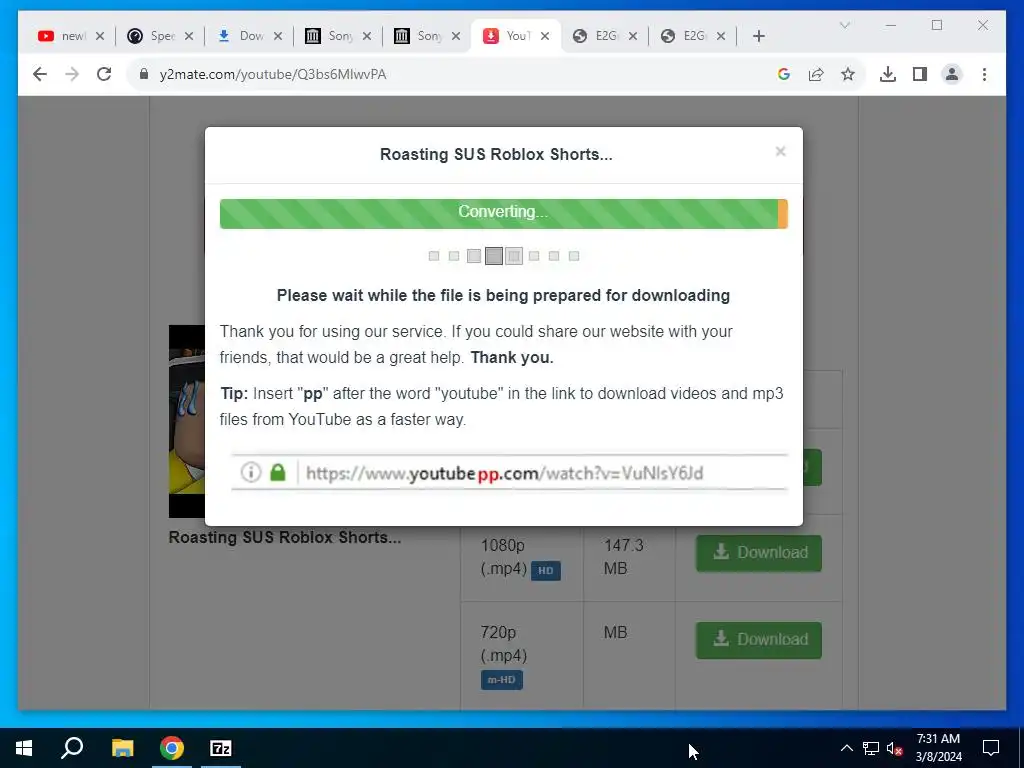Open the Chrome three-dot menu
Image resolution: width=1024 pixels, height=768 pixels.
(x=984, y=74)
